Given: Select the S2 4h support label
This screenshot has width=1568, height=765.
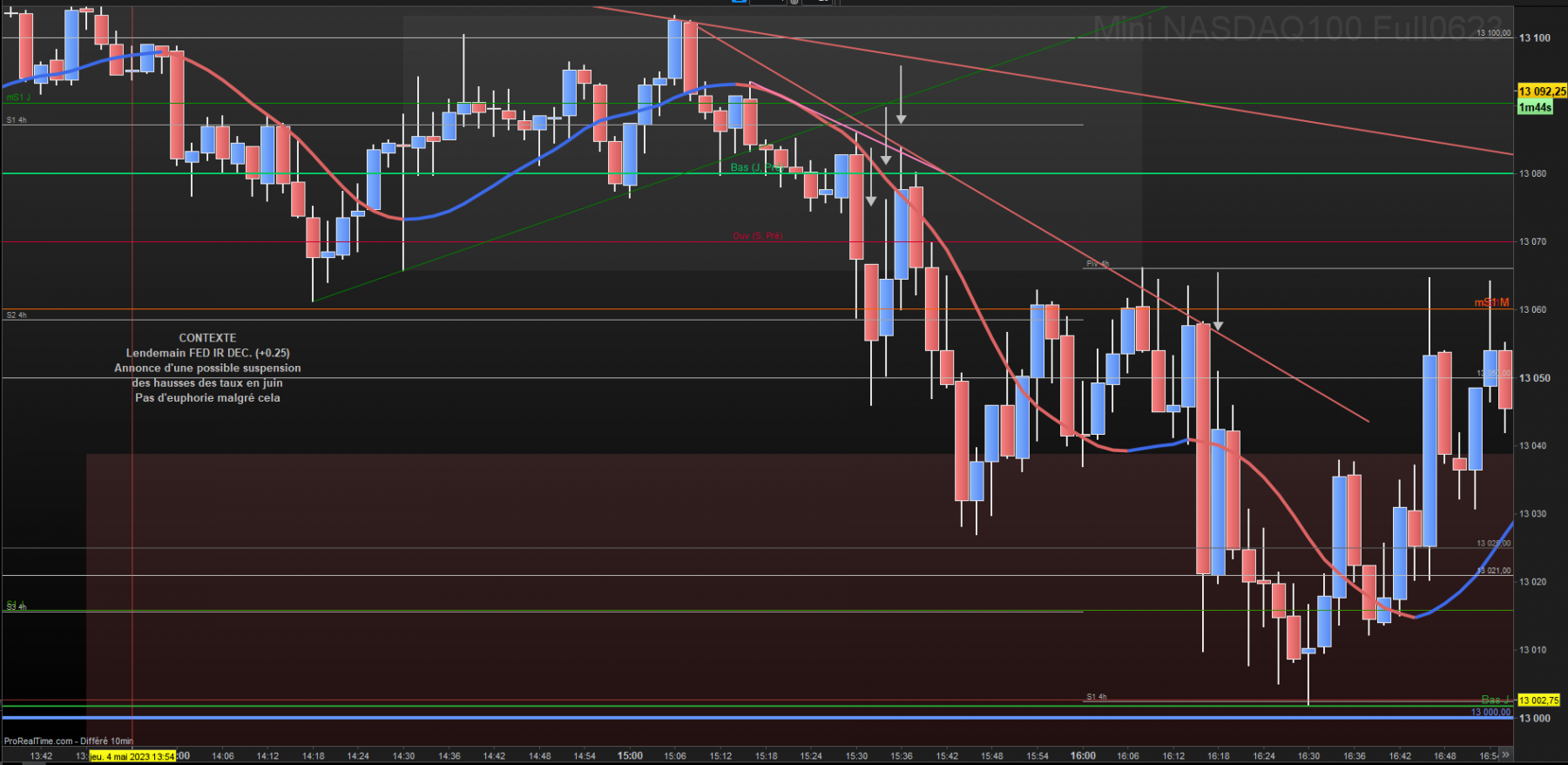Looking at the screenshot, I should (x=17, y=315).
